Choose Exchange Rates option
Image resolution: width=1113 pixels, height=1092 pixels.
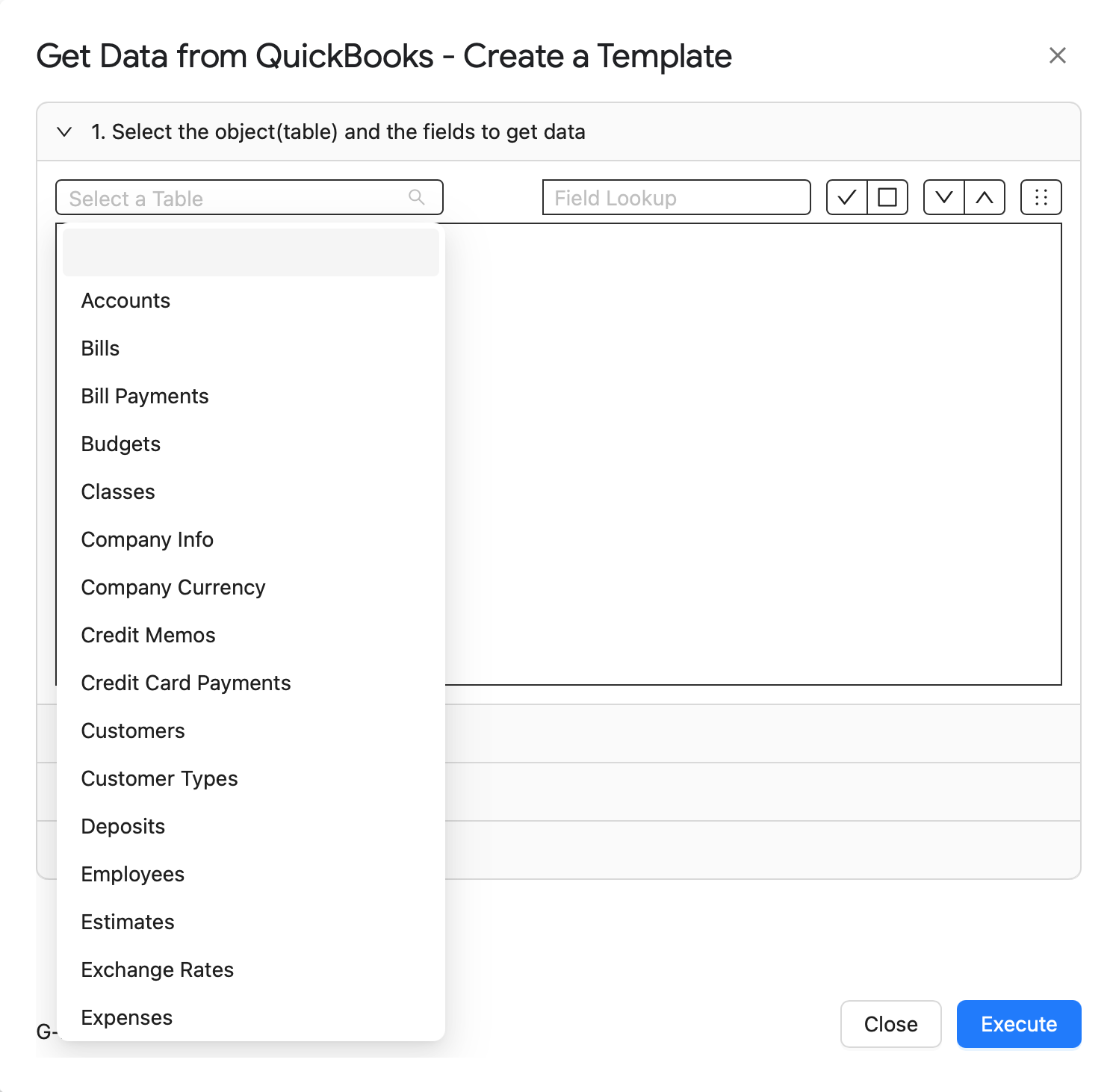(x=251, y=970)
